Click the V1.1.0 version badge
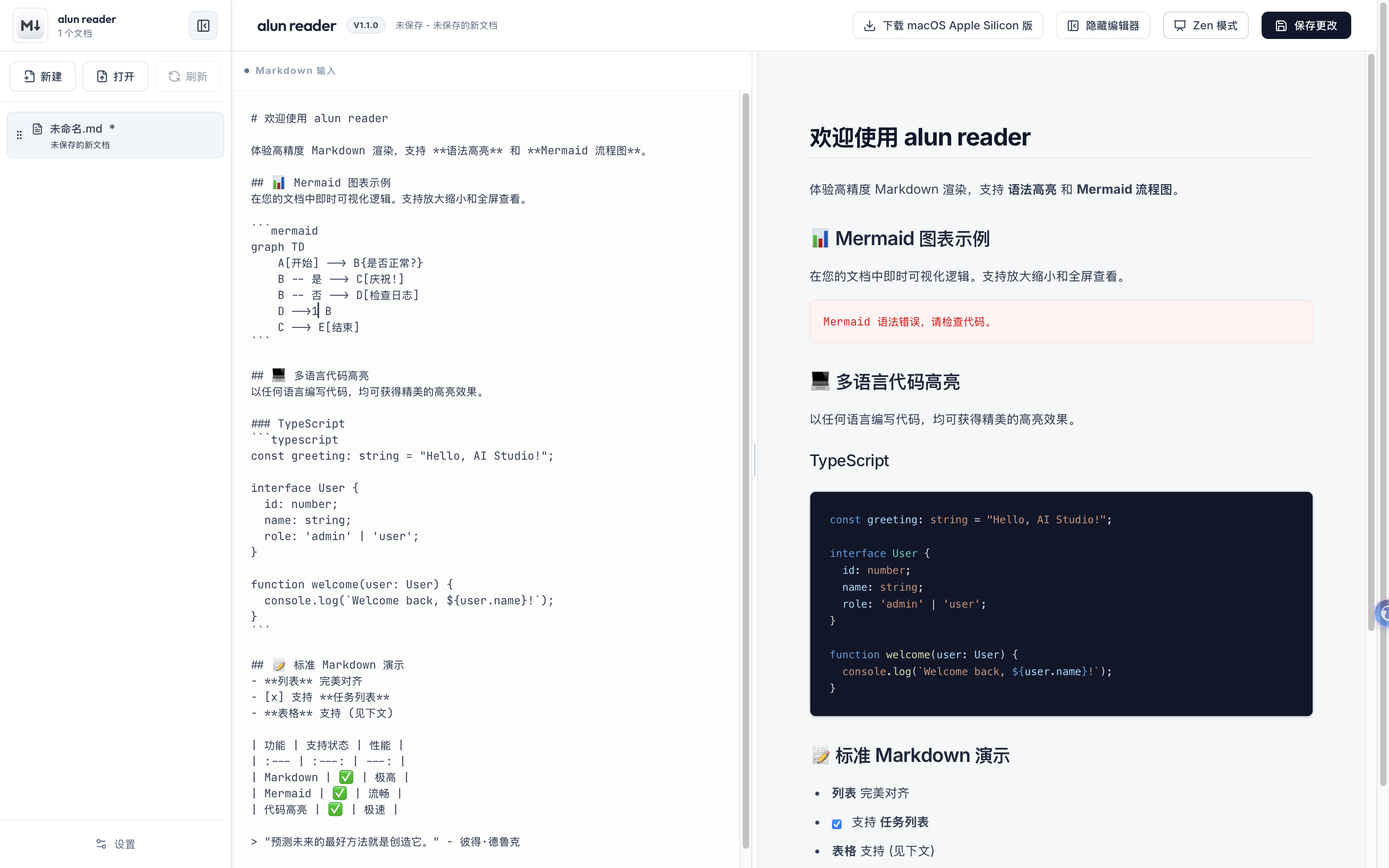This screenshot has height=868, width=1389. pos(366,25)
